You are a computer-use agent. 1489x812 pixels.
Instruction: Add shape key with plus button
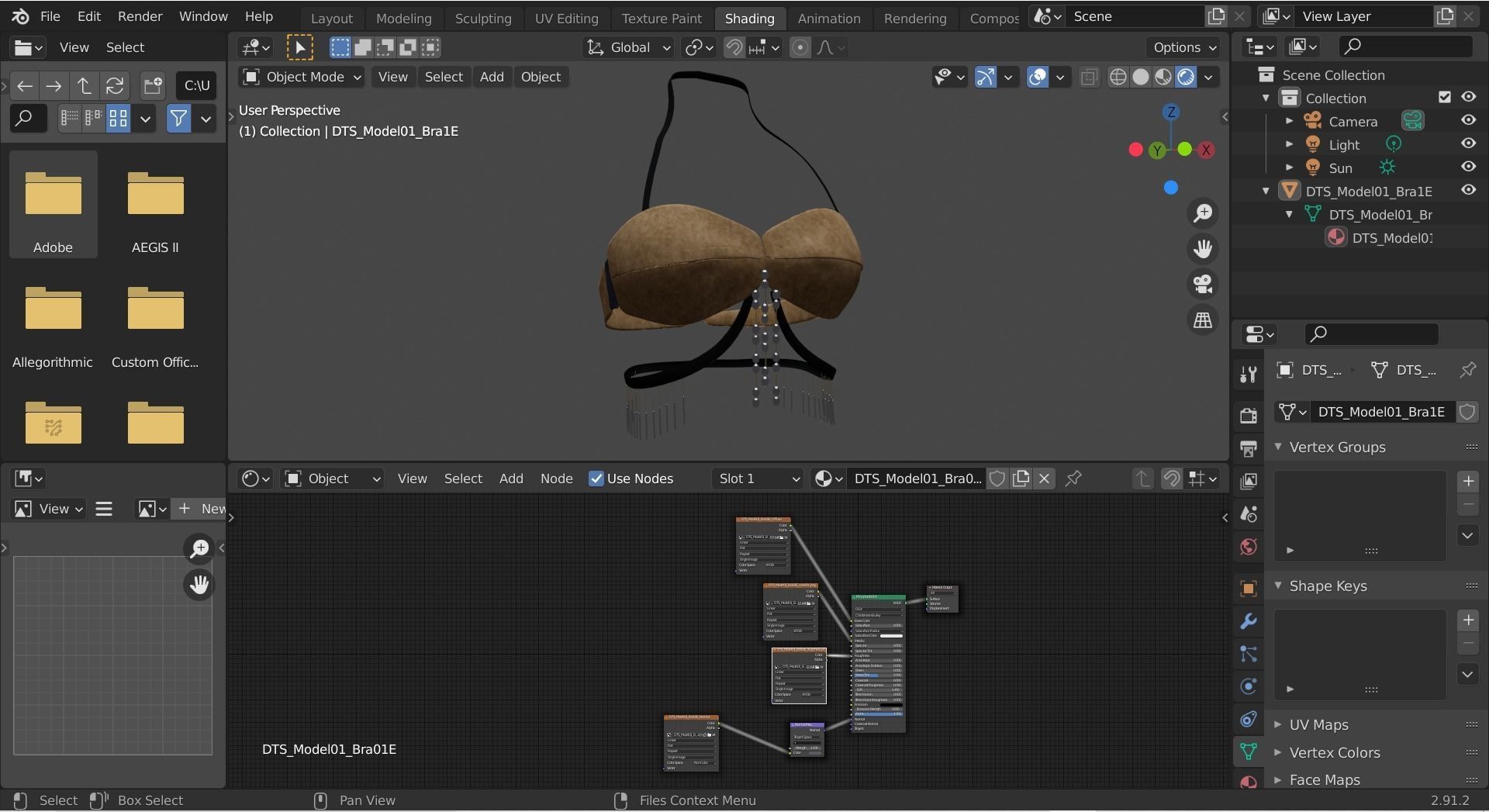tap(1467, 620)
